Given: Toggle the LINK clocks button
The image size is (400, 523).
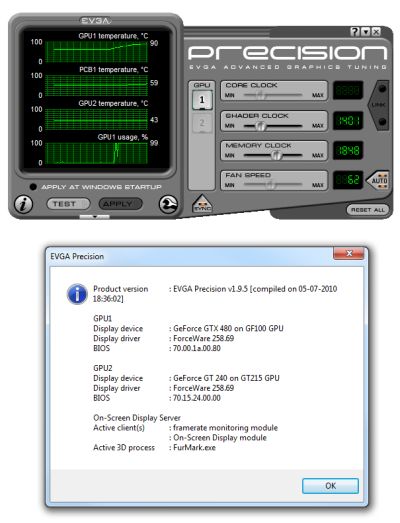Looking at the screenshot, I should [378, 105].
